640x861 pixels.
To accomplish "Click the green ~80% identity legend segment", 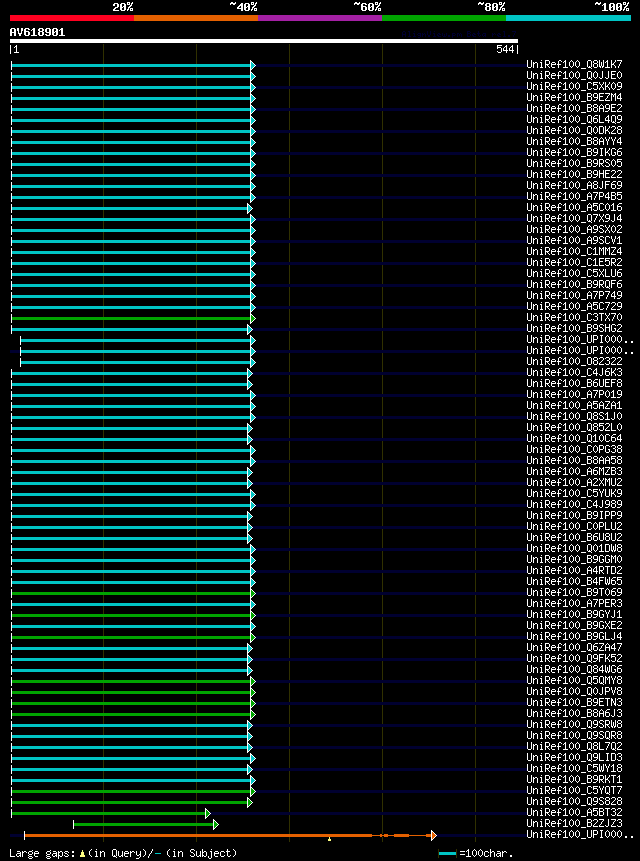I will (x=444, y=18).
